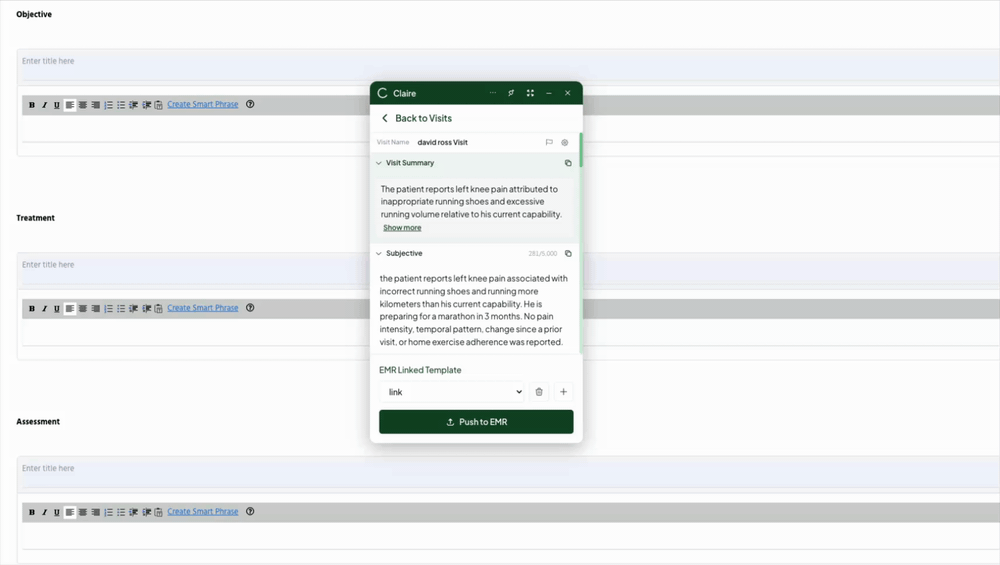Click the pin icon in Claire header
Image resolution: width=1000 pixels, height=565 pixels.
511,93
